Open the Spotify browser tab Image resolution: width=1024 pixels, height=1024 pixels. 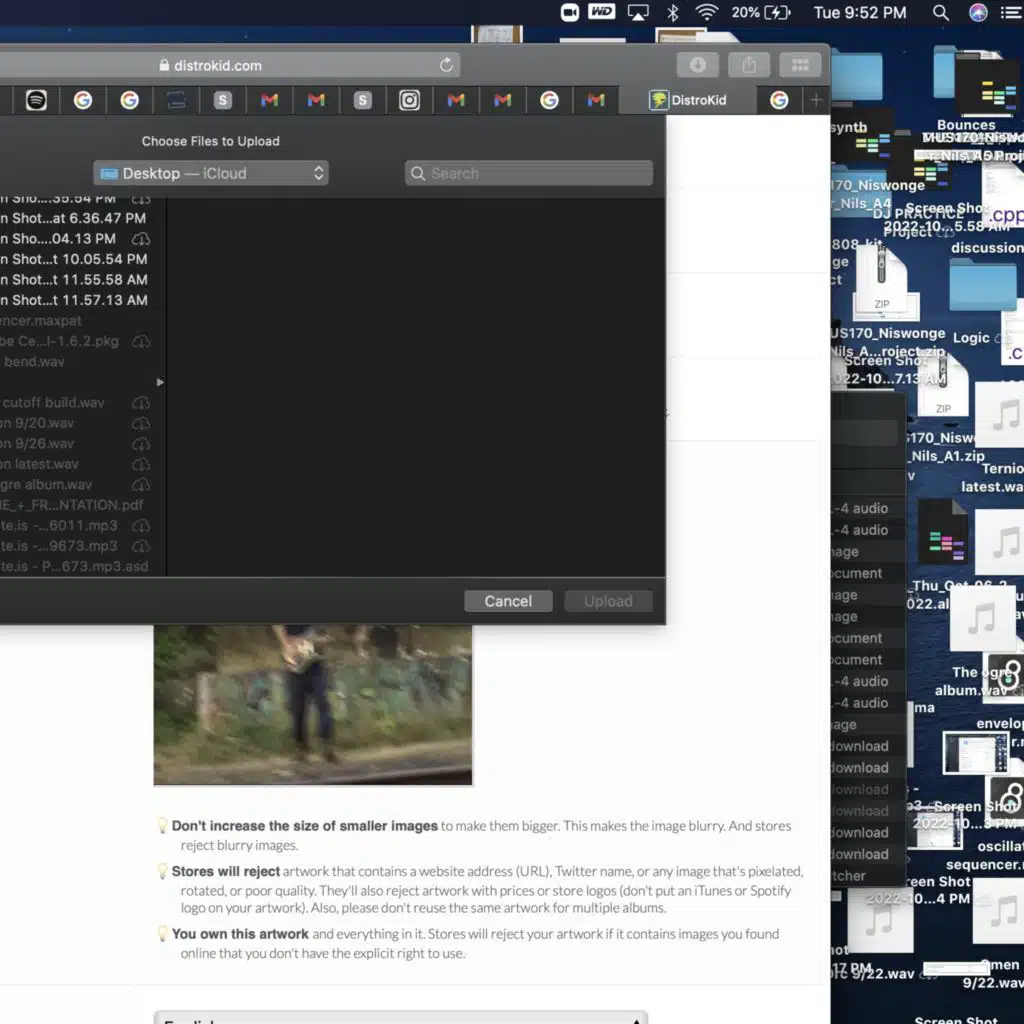36,100
